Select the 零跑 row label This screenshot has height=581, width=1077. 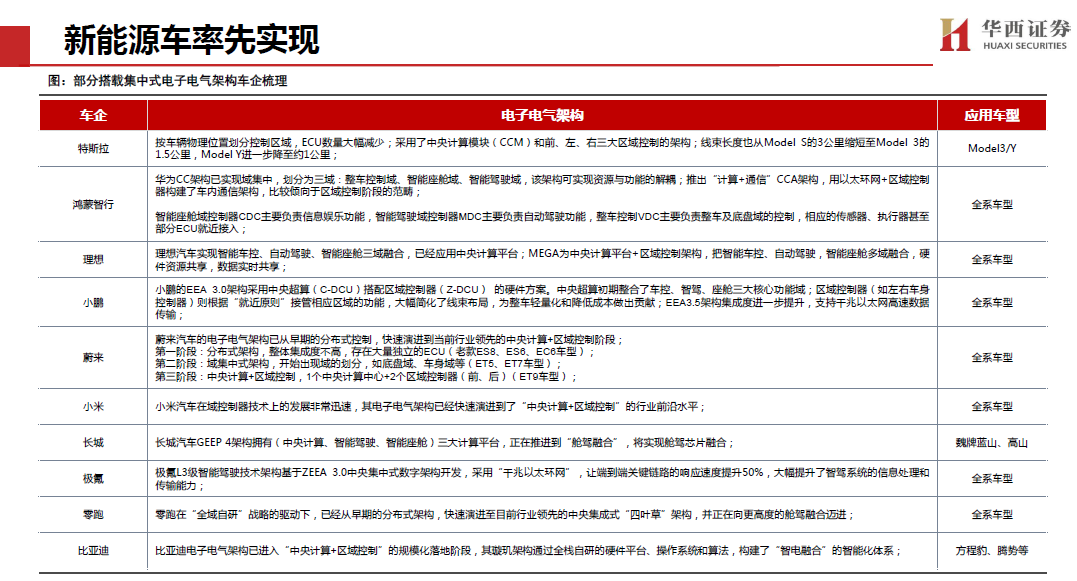(93, 514)
